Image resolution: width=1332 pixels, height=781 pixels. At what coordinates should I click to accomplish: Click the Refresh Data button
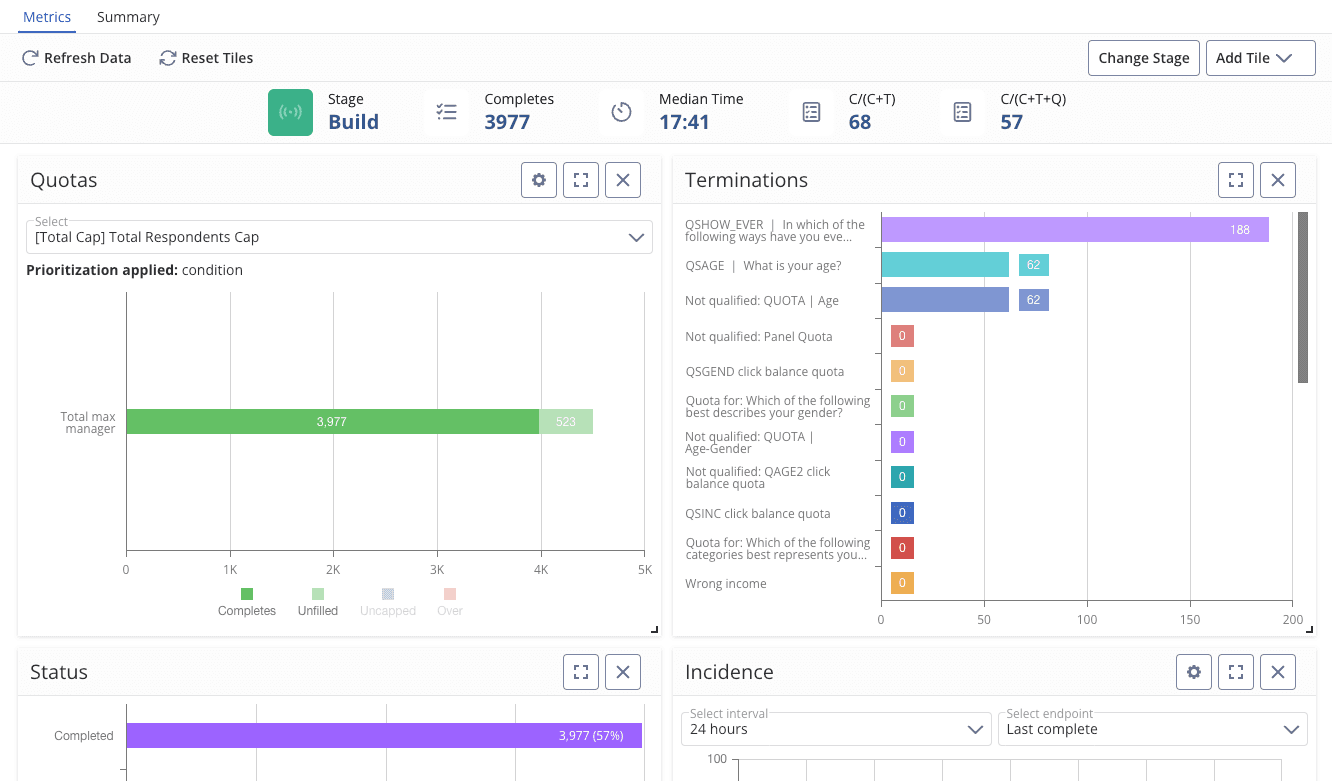(77, 58)
